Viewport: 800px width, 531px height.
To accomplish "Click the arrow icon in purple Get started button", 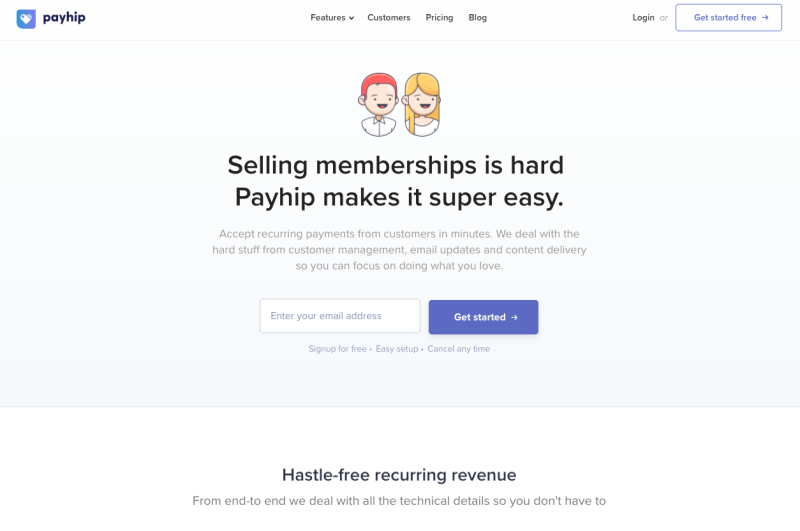I will click(x=514, y=317).
